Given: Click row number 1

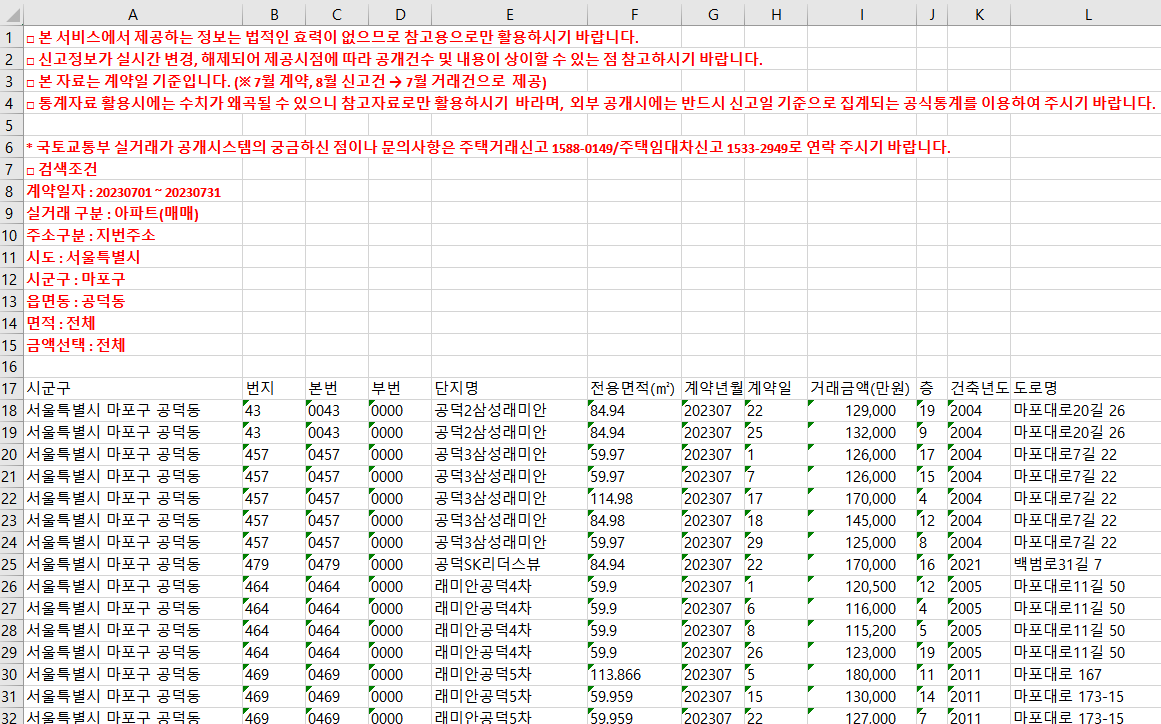Looking at the screenshot, I should (x=9, y=33).
